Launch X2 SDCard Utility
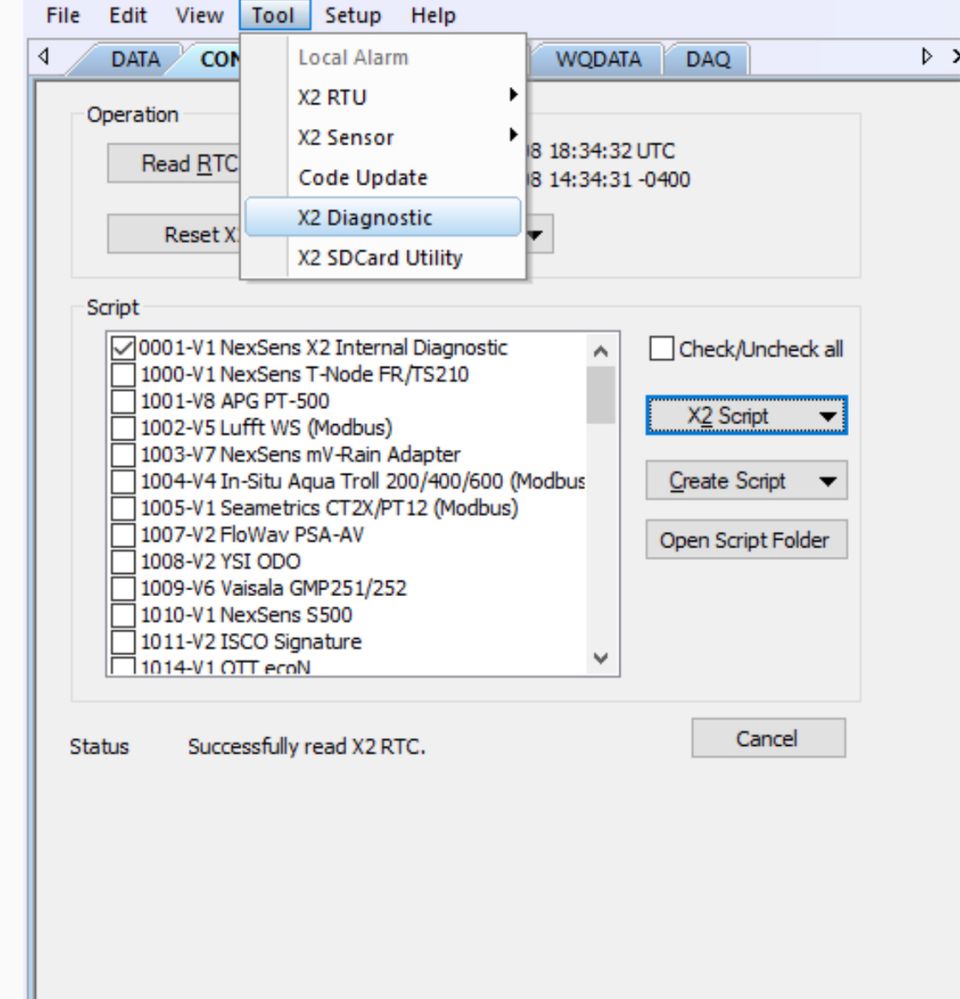Viewport: 960px width, 999px height. [x=383, y=257]
